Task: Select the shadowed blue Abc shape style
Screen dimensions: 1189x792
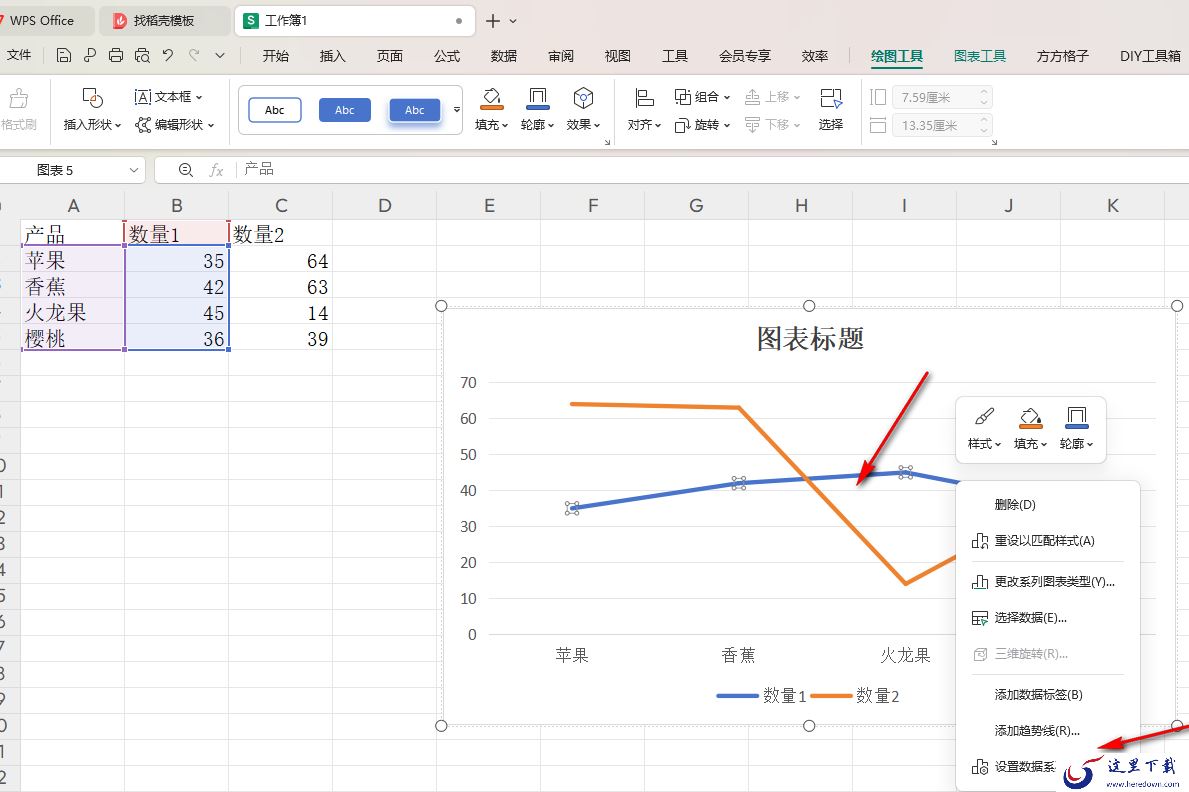Action: (415, 110)
